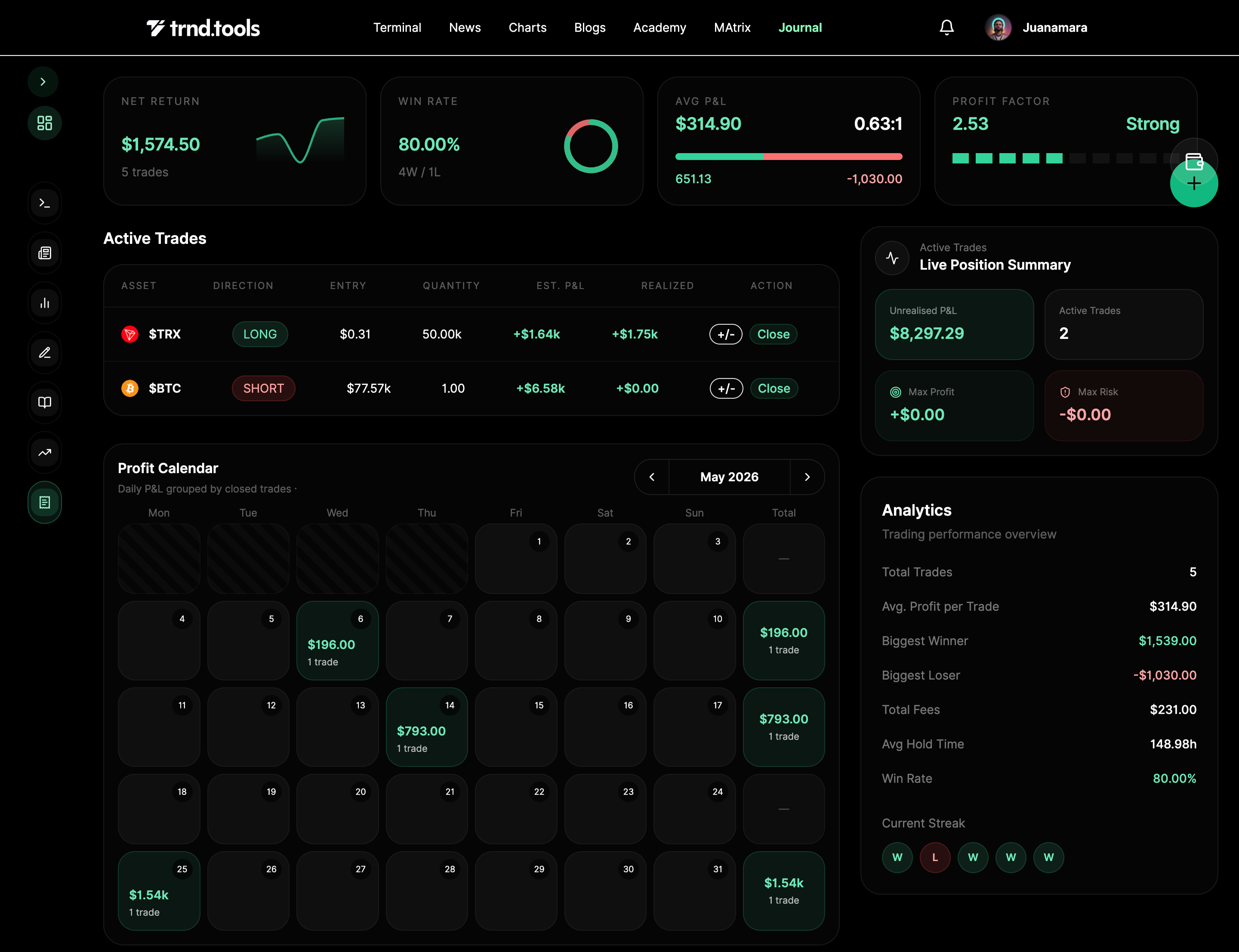Screen dimensions: 1239x952
Task: Open the Academy nav item
Action: pos(660,28)
